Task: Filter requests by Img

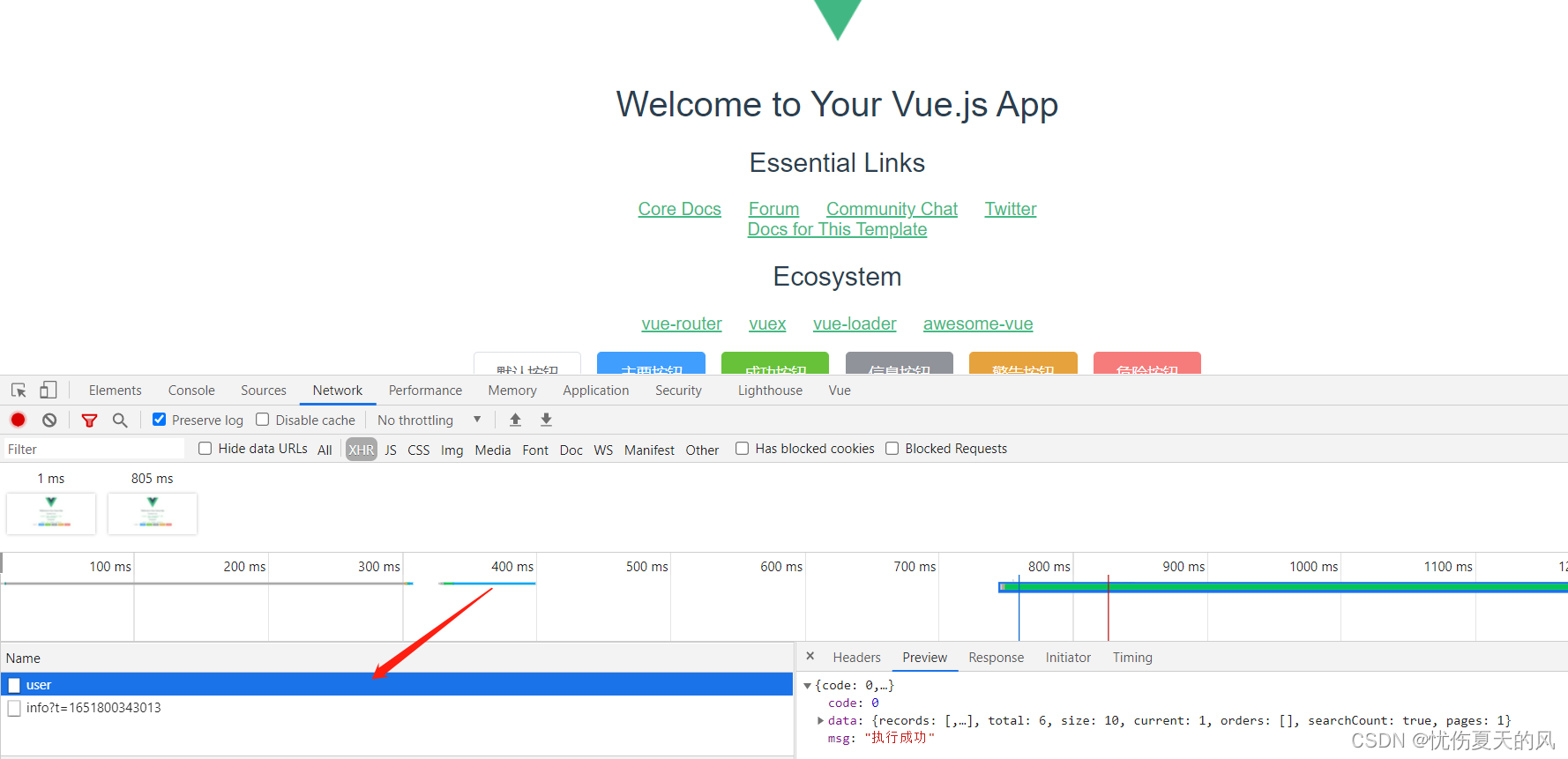Action: click(452, 450)
